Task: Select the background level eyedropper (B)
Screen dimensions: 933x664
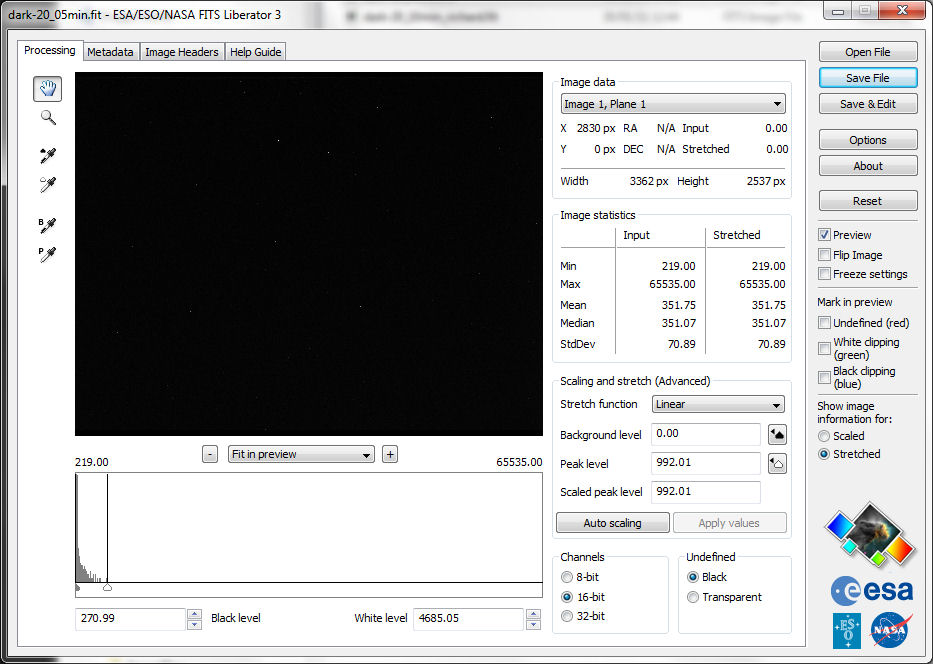Action: (x=47, y=225)
